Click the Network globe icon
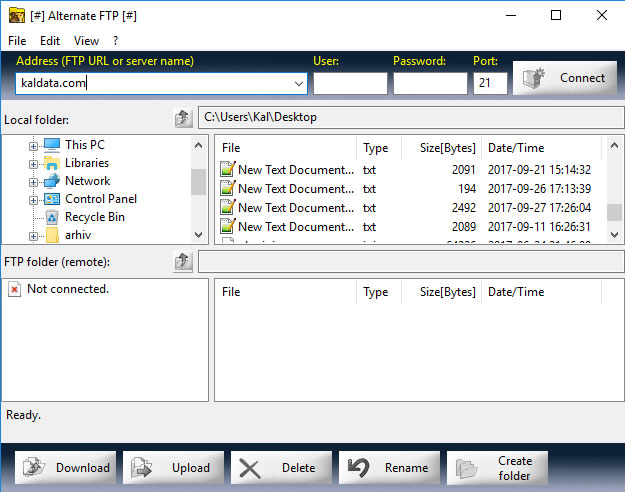The width and height of the screenshot is (625, 492). tap(52, 181)
